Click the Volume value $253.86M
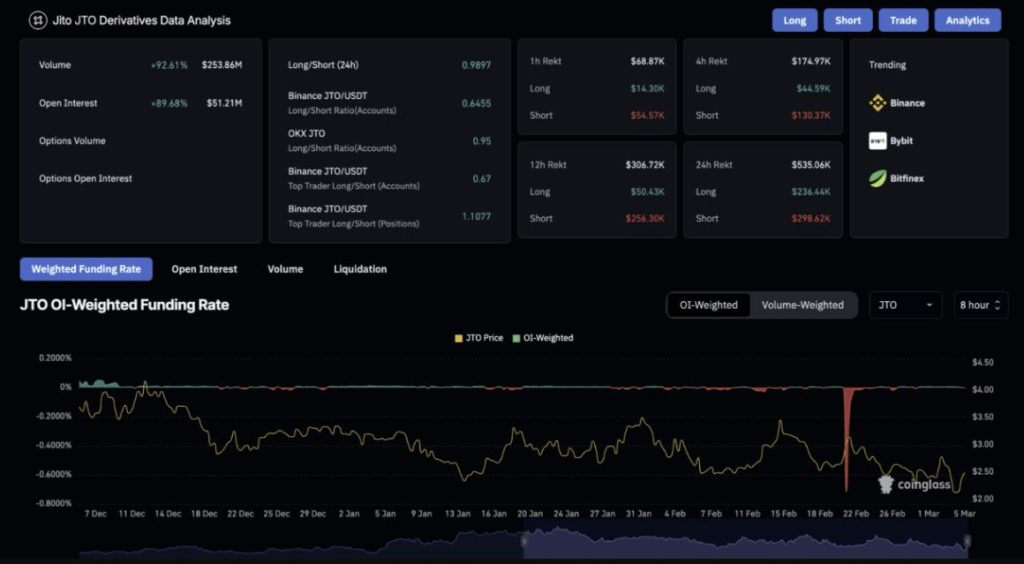The width and height of the screenshot is (1024, 564). click(222, 65)
